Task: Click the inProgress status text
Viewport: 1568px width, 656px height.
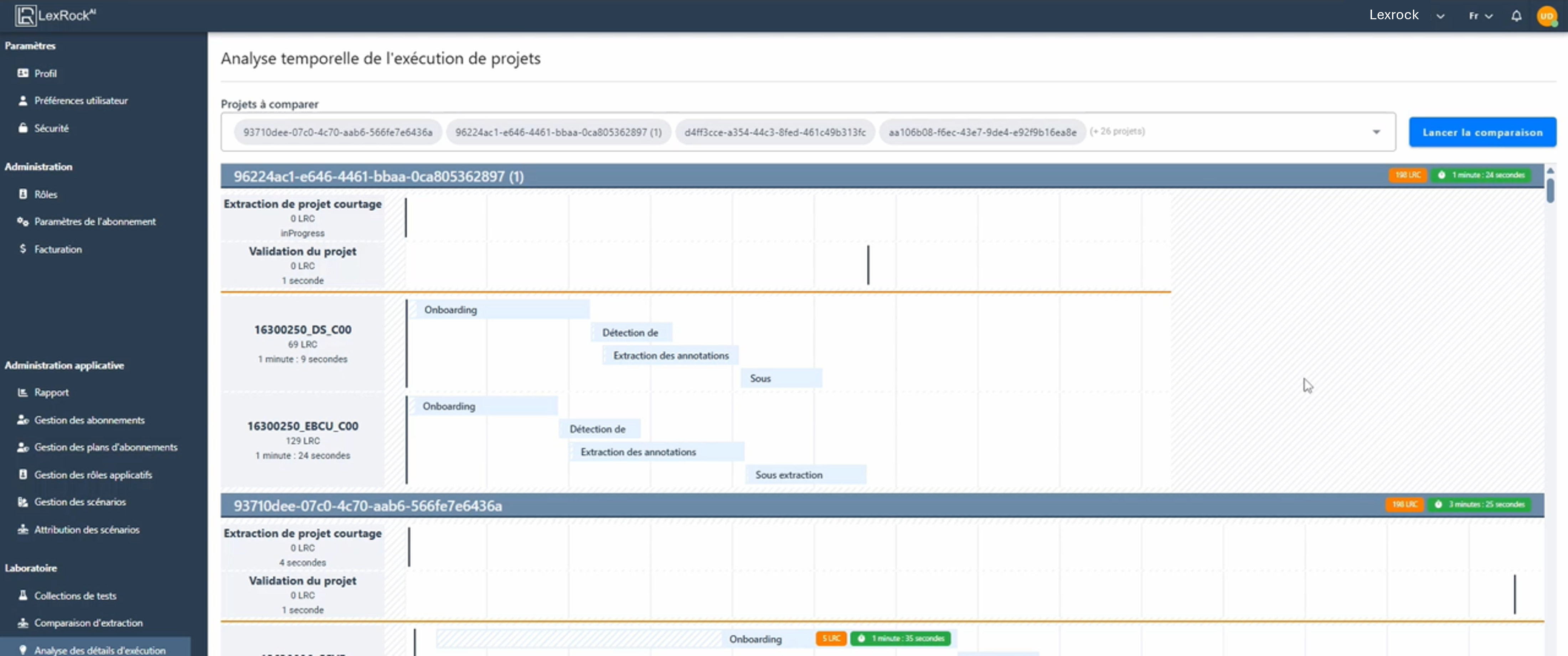Action: [x=303, y=233]
